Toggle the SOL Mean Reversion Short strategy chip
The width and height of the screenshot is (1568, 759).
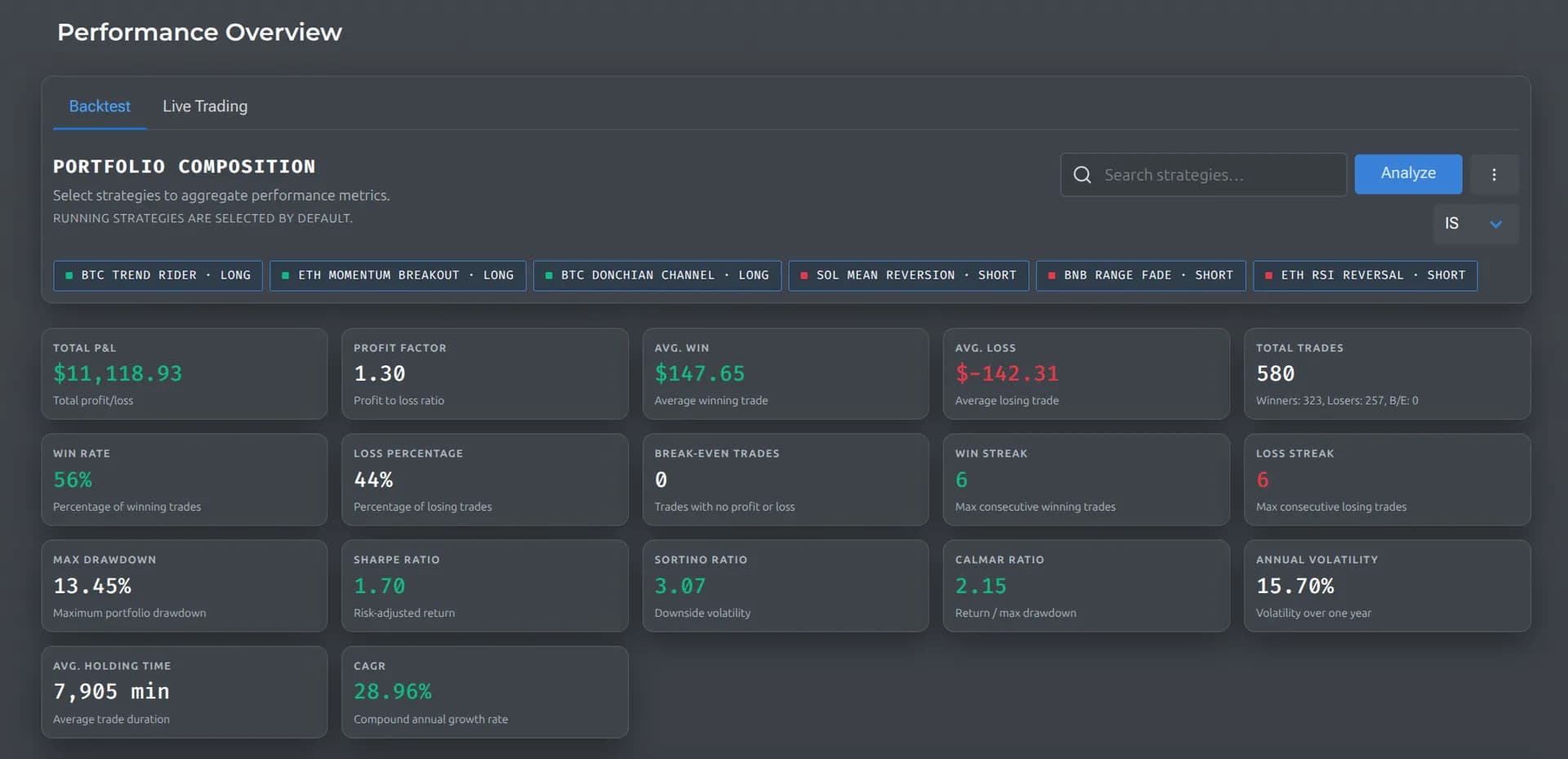point(908,275)
